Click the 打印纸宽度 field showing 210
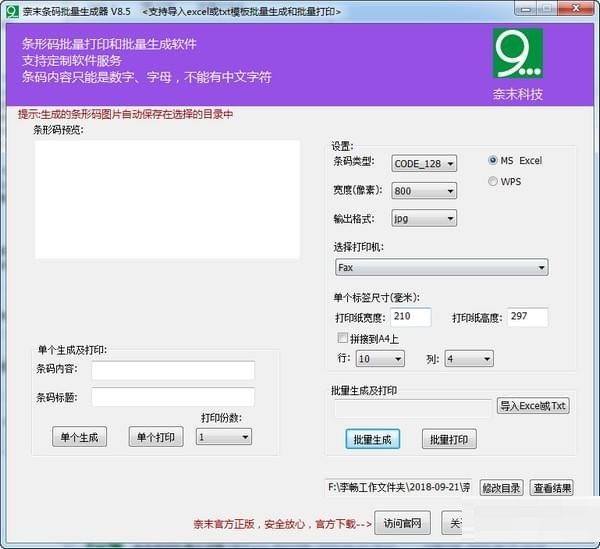The height and width of the screenshot is (549, 600). (411, 317)
